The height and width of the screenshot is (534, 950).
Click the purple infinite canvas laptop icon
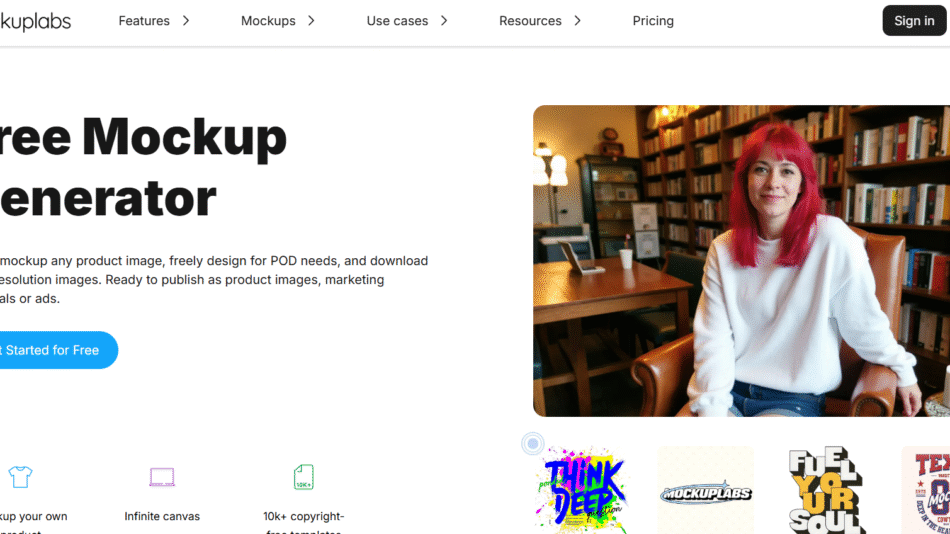[162, 477]
